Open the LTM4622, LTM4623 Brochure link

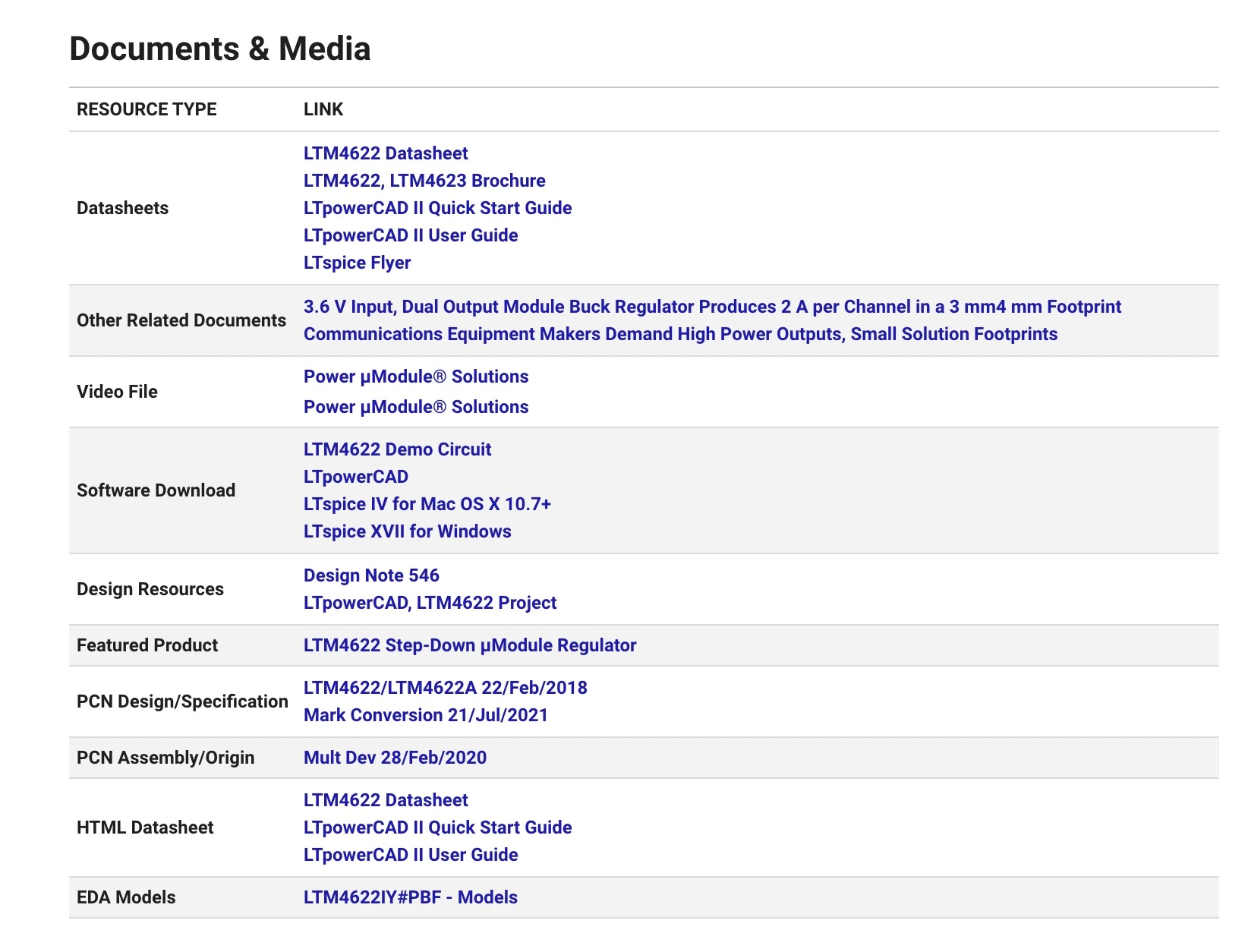(424, 181)
